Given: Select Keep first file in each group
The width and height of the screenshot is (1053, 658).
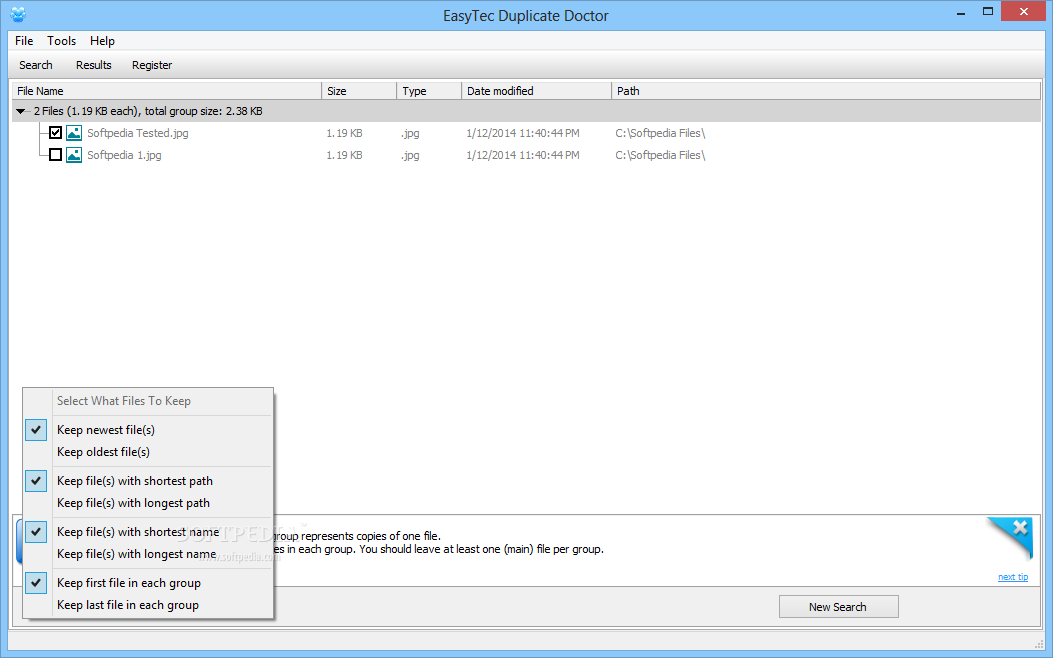Looking at the screenshot, I should (x=148, y=583).
